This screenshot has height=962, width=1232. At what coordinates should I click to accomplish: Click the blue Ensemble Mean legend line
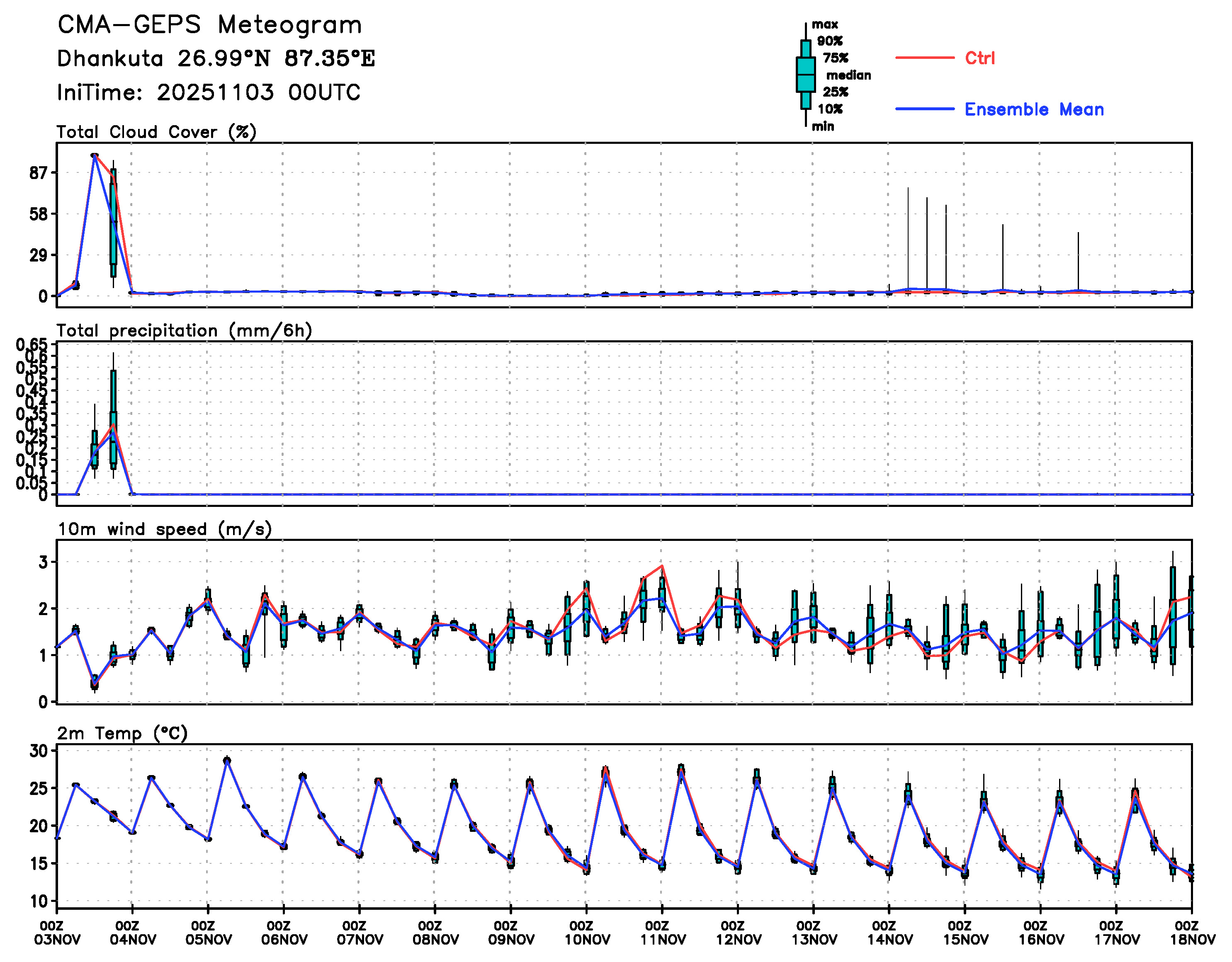[x=925, y=109]
